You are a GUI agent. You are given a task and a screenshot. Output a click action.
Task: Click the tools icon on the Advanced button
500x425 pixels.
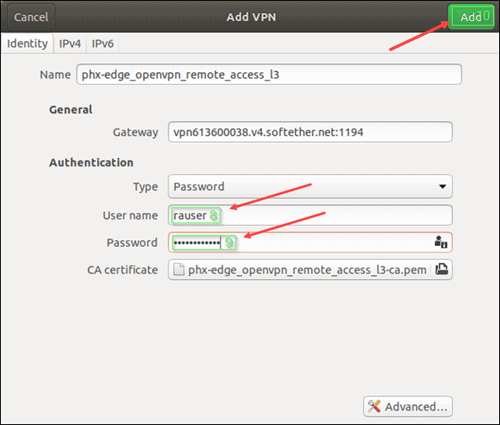click(x=374, y=406)
